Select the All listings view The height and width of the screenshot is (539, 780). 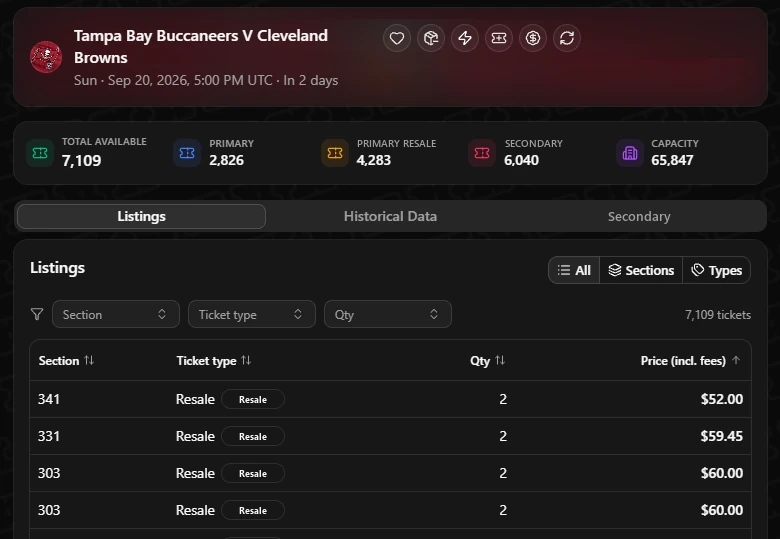574,270
